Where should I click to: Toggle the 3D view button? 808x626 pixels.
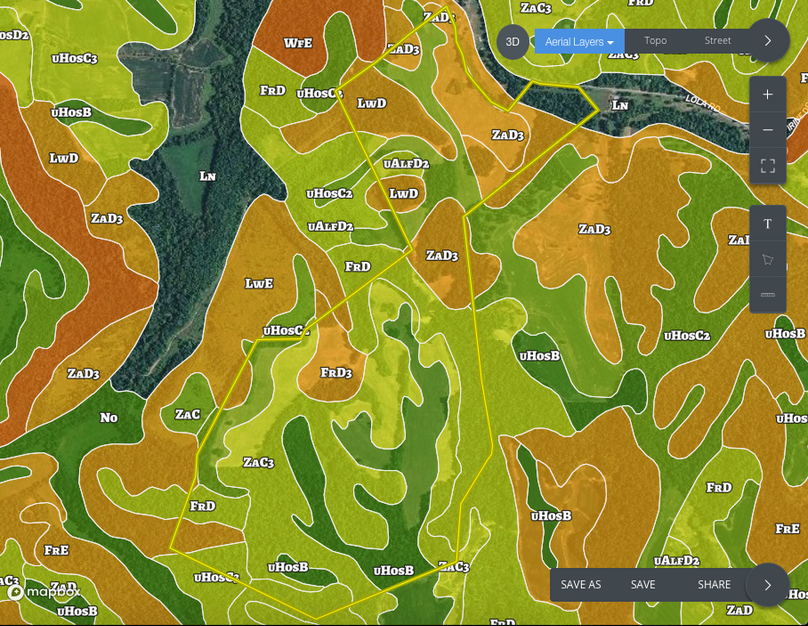512,42
